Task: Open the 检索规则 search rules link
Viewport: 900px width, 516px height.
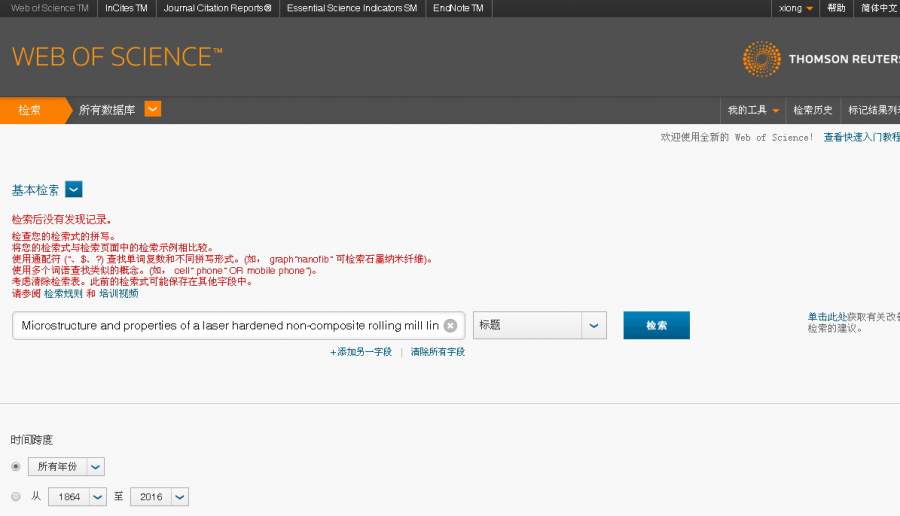Action: (63, 293)
